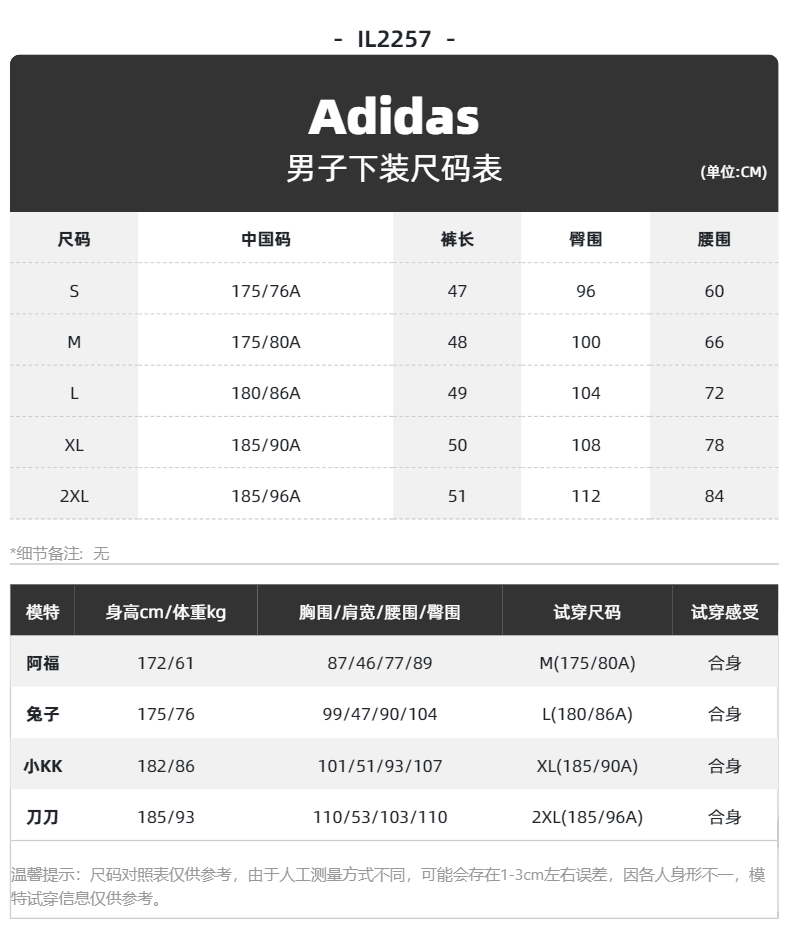
Task: Click the 模特 header in model table
Action: 43,612
